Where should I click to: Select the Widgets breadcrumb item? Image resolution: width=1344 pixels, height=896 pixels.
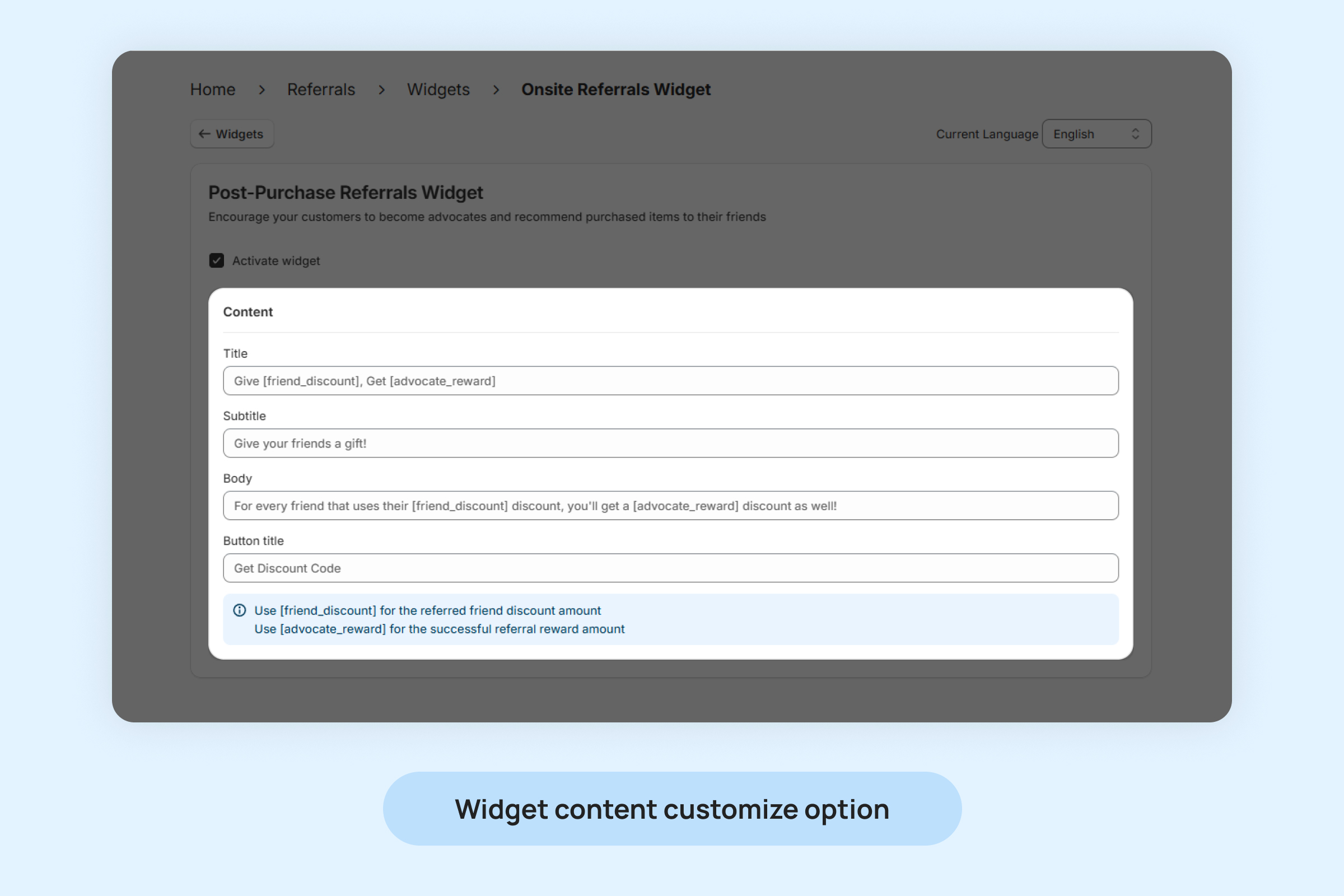click(x=438, y=90)
